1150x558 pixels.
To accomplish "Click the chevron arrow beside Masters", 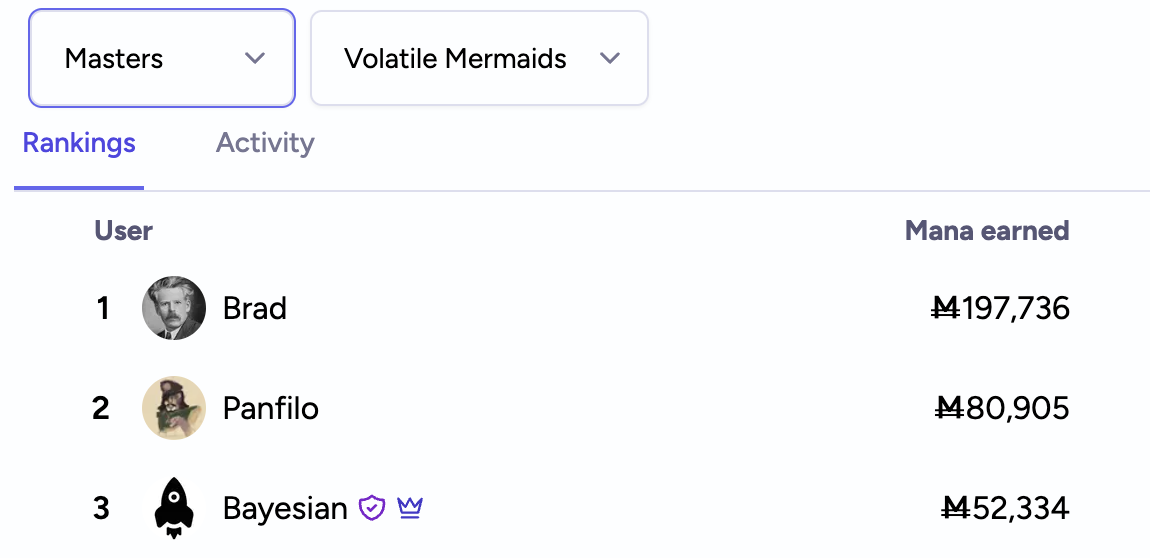I will coord(255,58).
